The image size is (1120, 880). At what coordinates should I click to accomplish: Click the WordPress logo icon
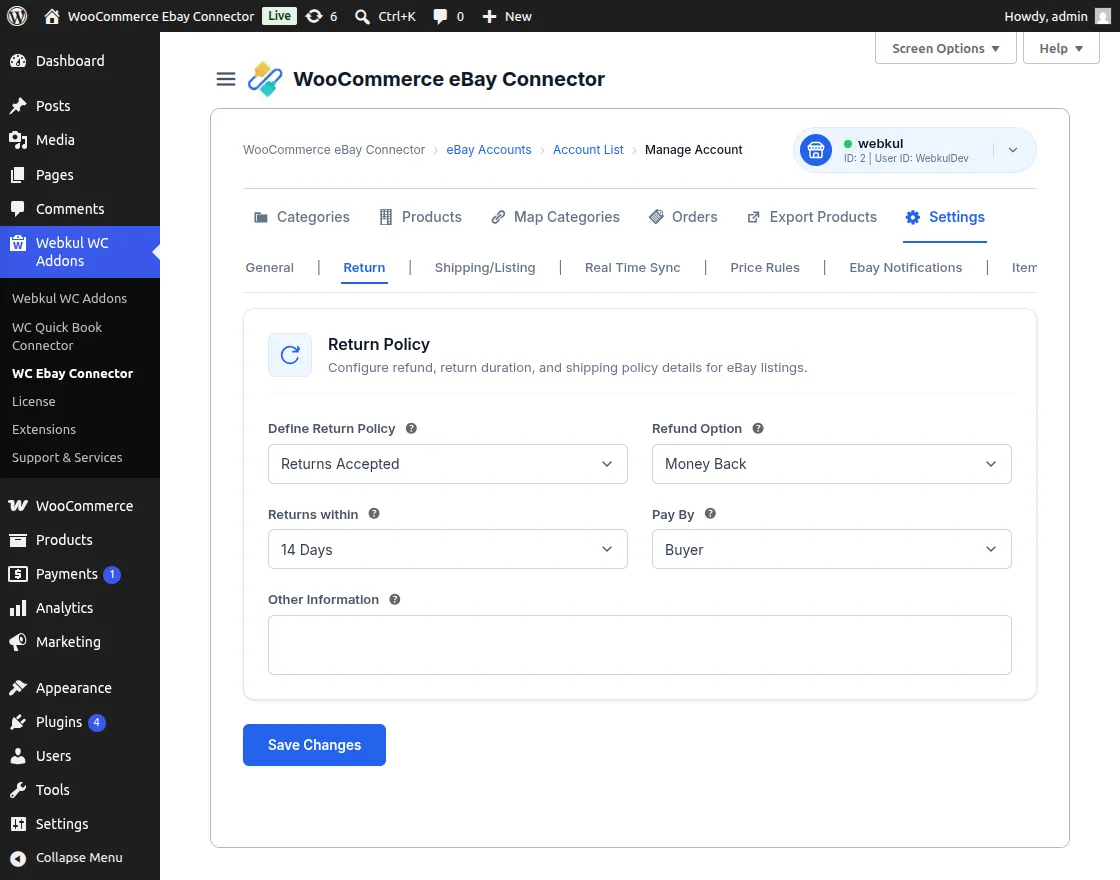(17, 16)
